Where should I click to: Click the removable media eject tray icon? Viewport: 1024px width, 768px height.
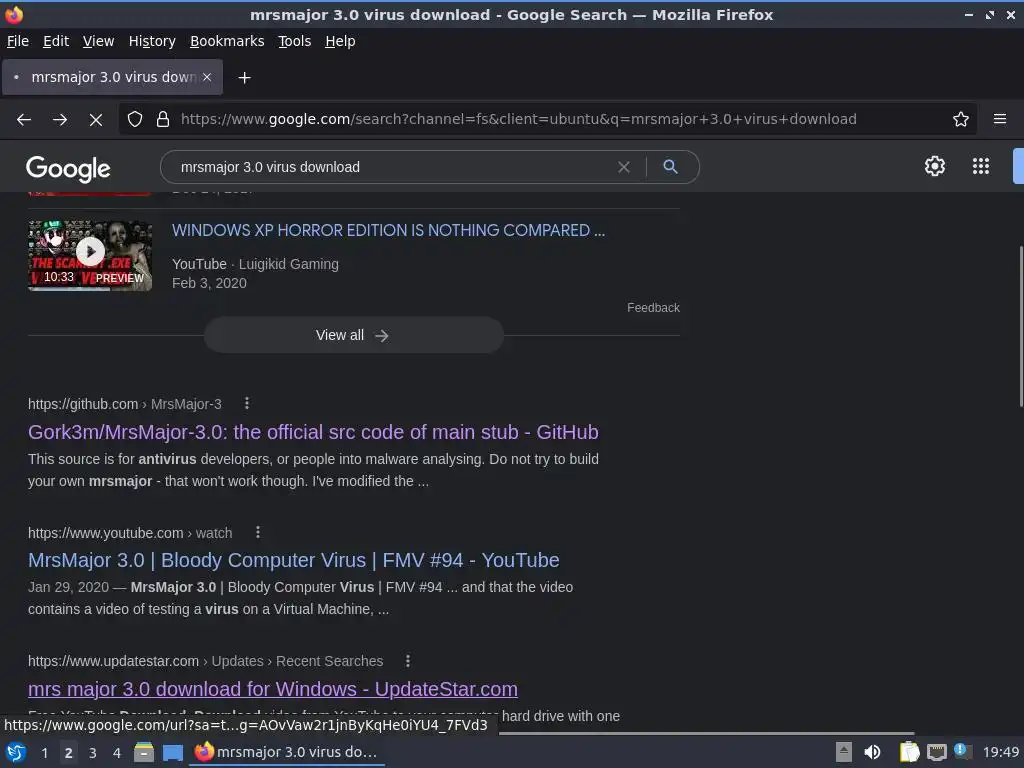point(844,752)
